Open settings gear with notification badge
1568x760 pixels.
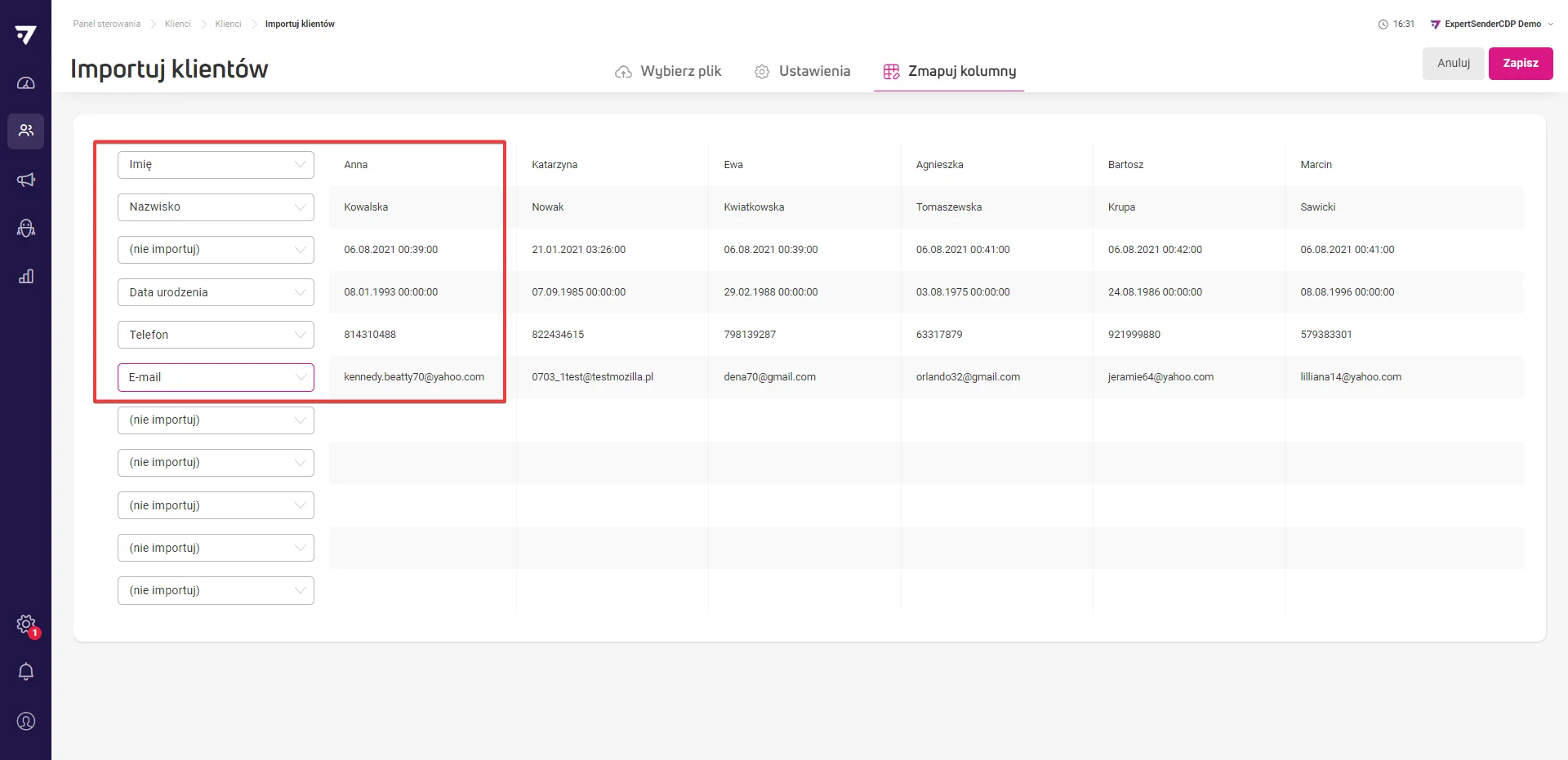point(26,624)
